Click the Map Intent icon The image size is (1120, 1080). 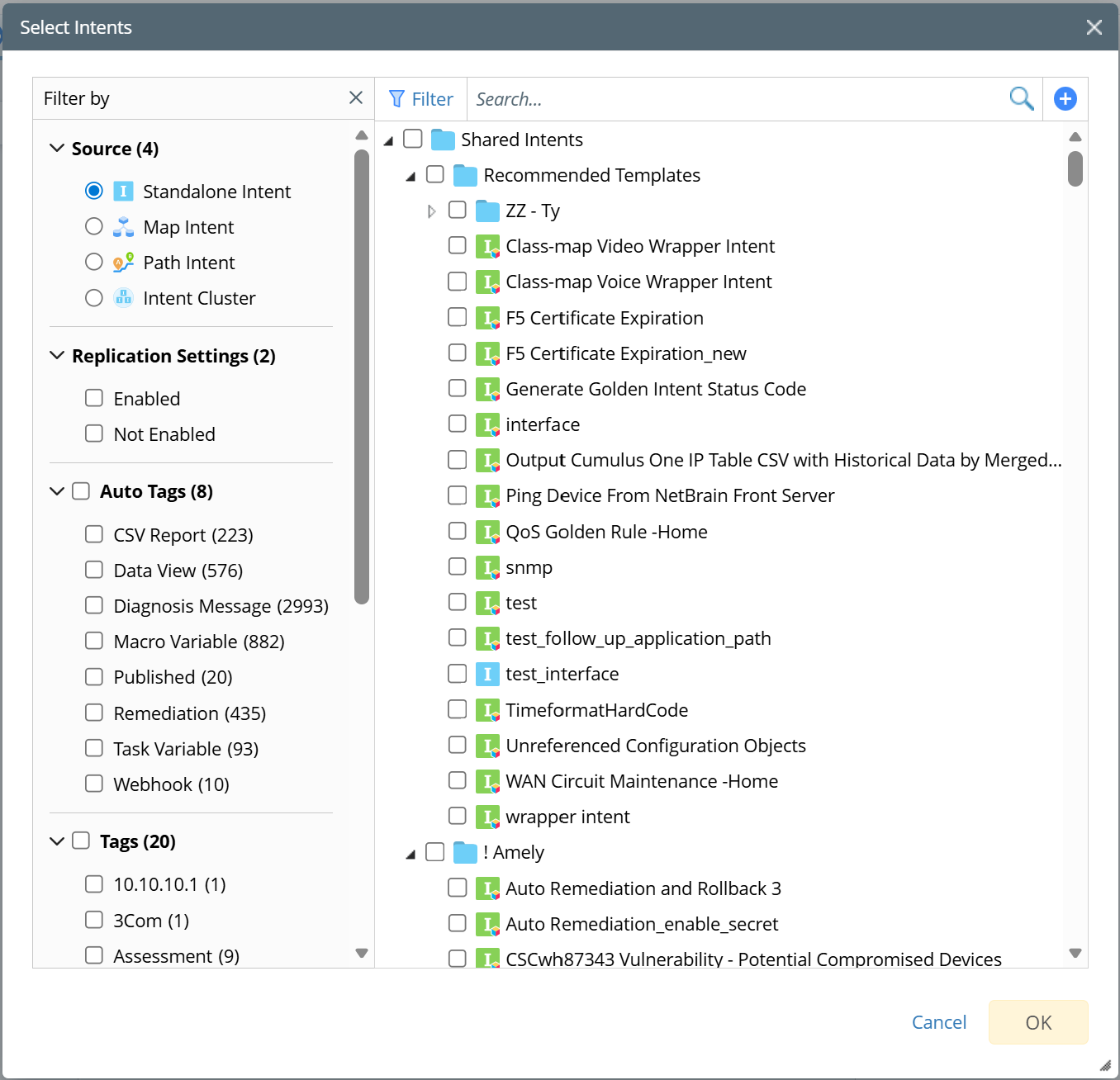tap(123, 227)
